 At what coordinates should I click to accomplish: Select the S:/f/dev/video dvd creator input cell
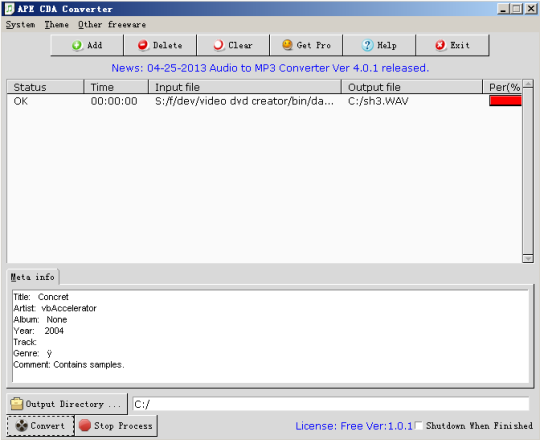point(244,101)
